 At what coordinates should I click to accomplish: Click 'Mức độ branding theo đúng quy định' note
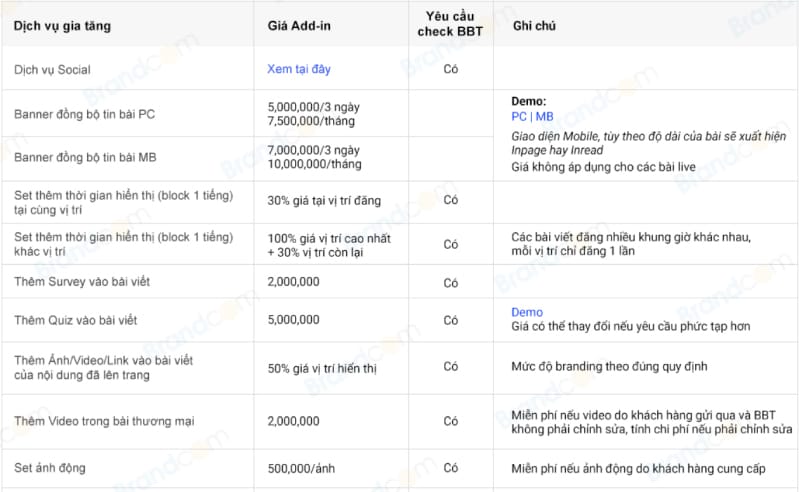click(x=608, y=367)
